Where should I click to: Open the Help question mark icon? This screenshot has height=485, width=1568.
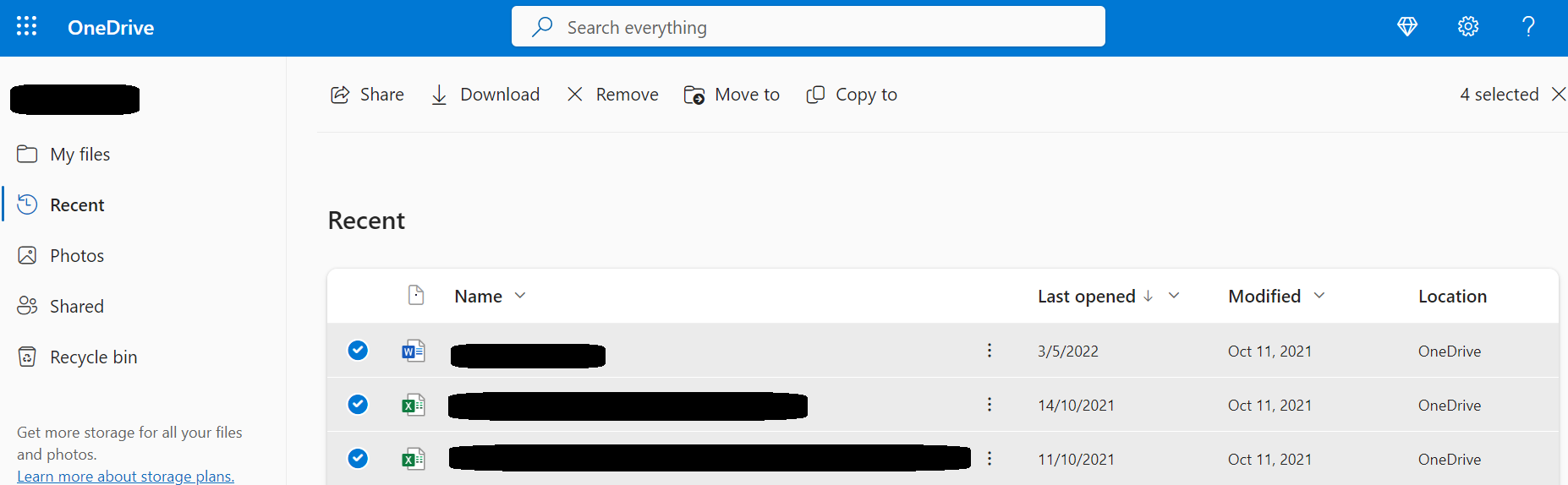click(x=1528, y=26)
